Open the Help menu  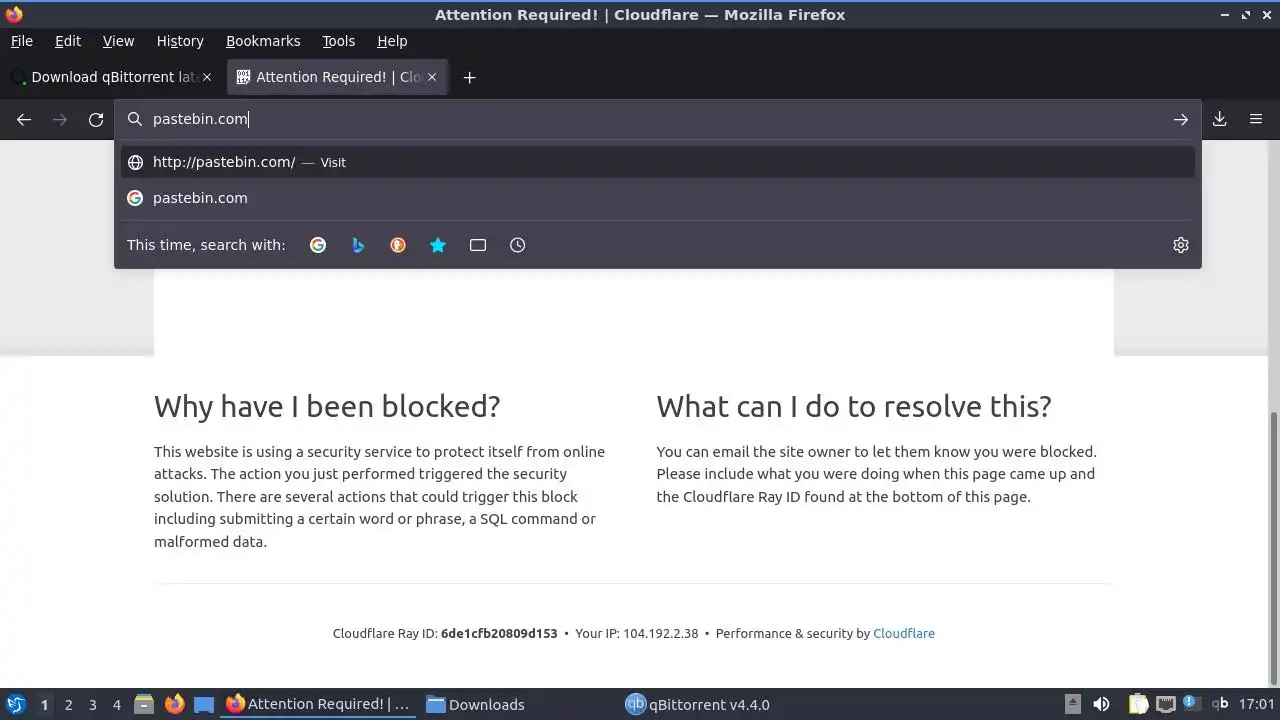tap(392, 41)
